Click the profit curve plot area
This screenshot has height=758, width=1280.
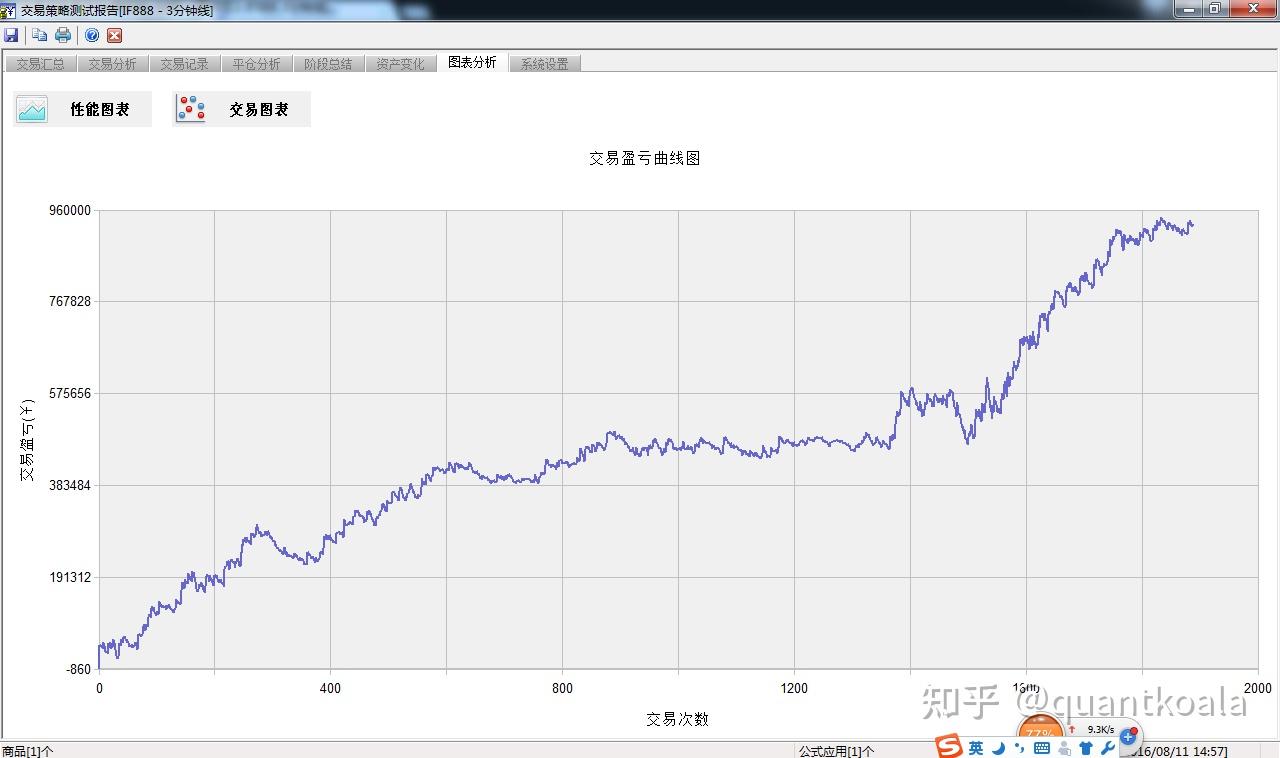coord(678,439)
